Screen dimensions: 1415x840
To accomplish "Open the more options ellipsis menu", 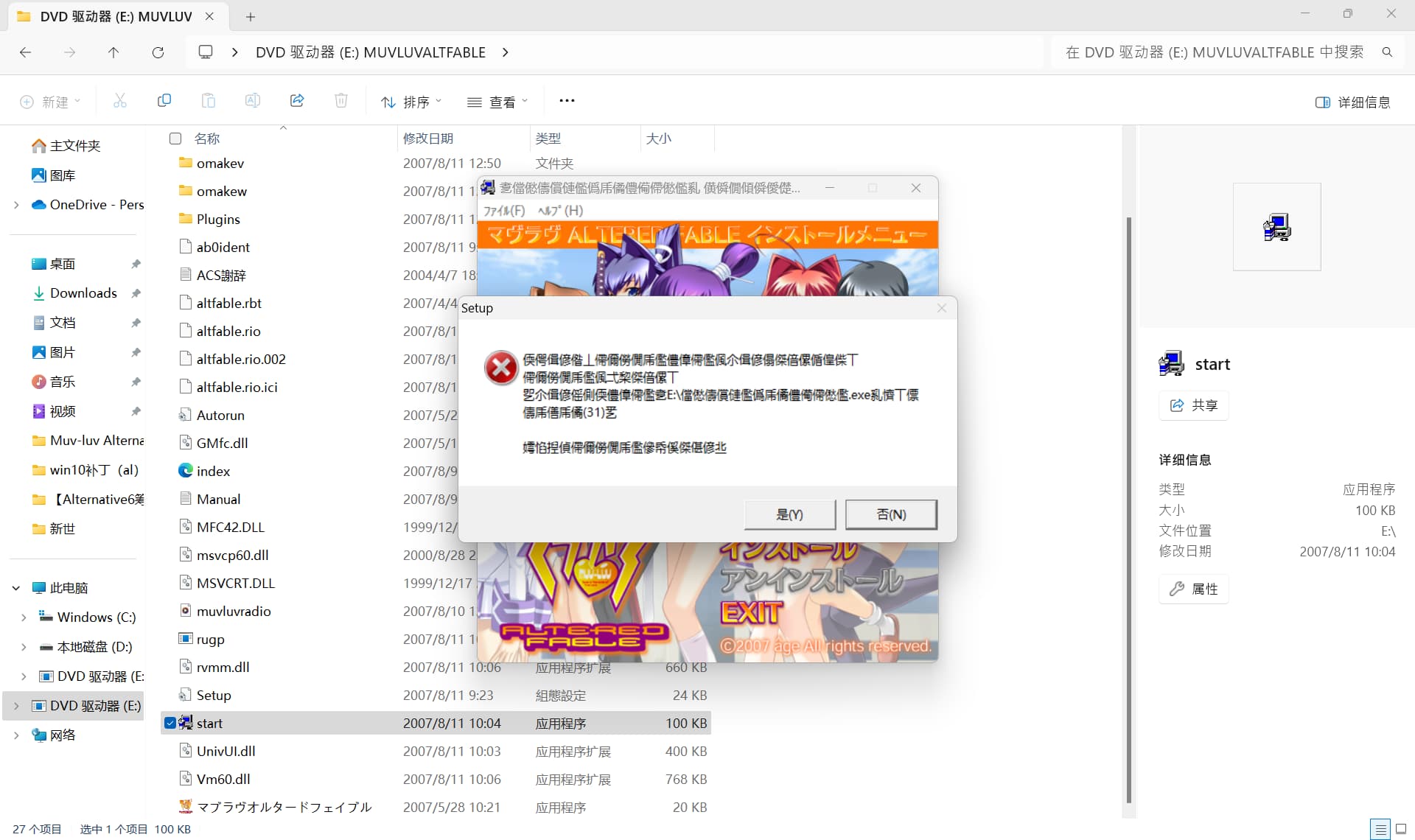I will (x=567, y=101).
